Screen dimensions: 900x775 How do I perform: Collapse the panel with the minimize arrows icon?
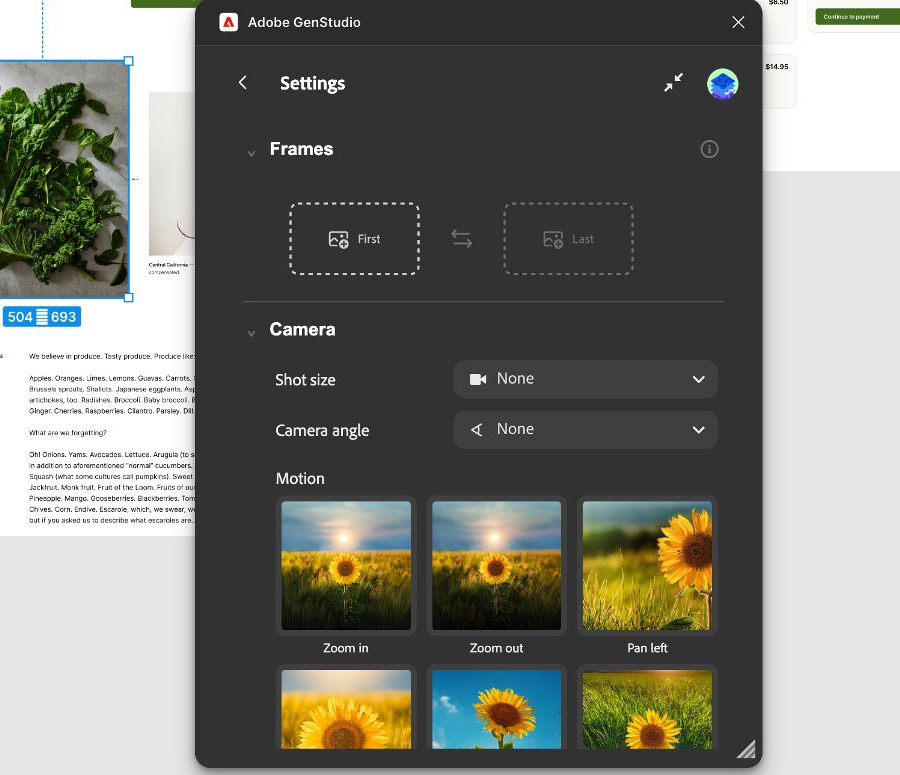(673, 83)
